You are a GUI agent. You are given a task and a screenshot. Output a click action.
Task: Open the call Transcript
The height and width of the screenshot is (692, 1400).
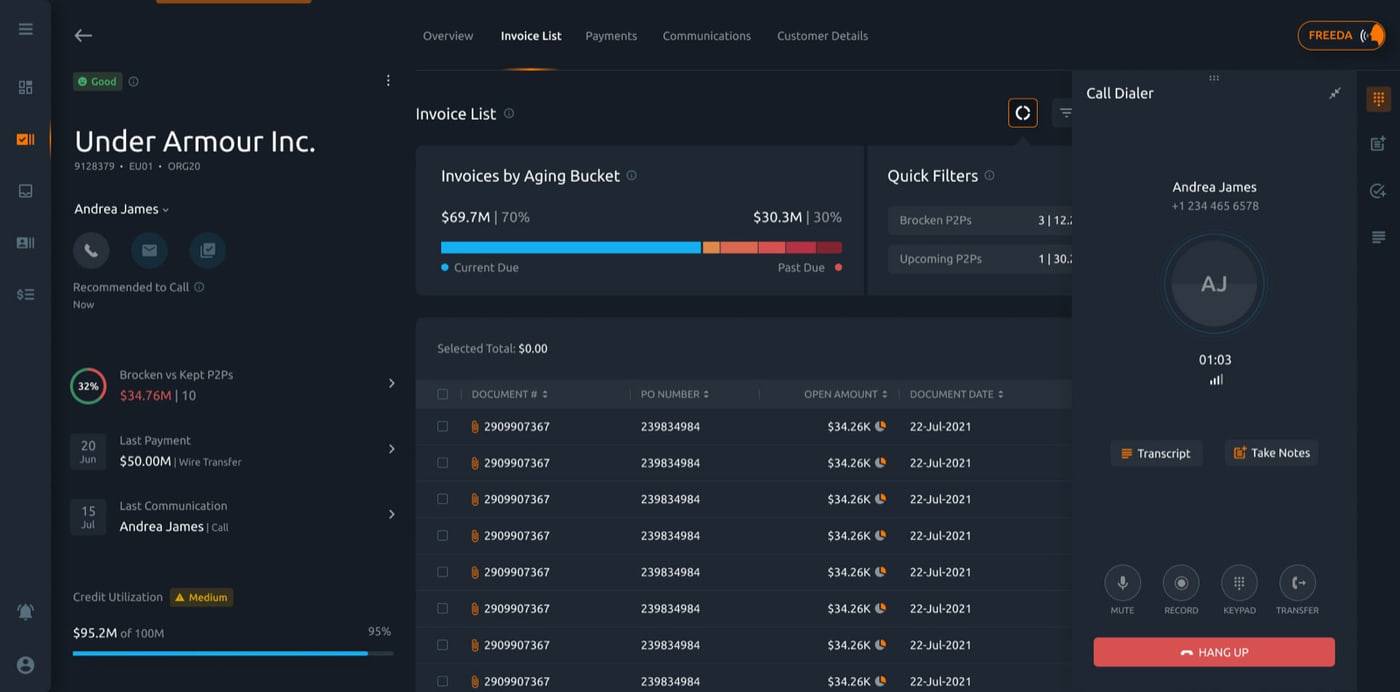click(x=1156, y=453)
